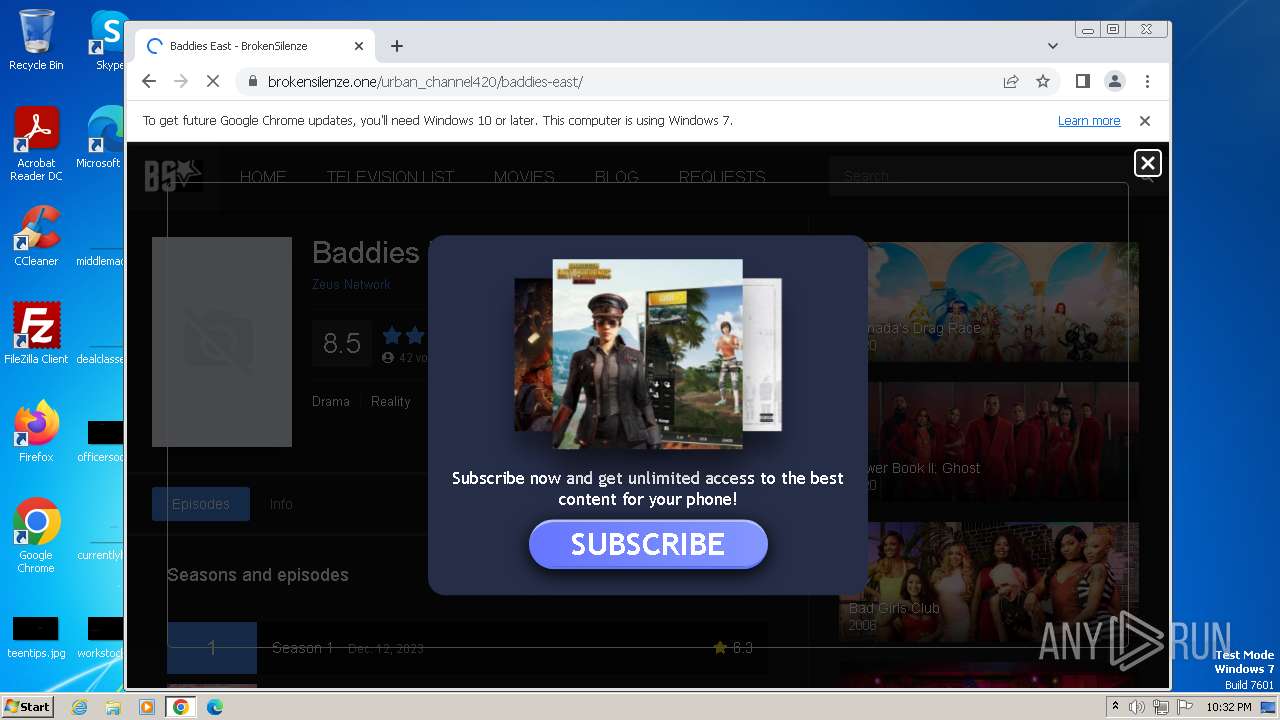Show hidden system tray icons

tap(1115, 707)
